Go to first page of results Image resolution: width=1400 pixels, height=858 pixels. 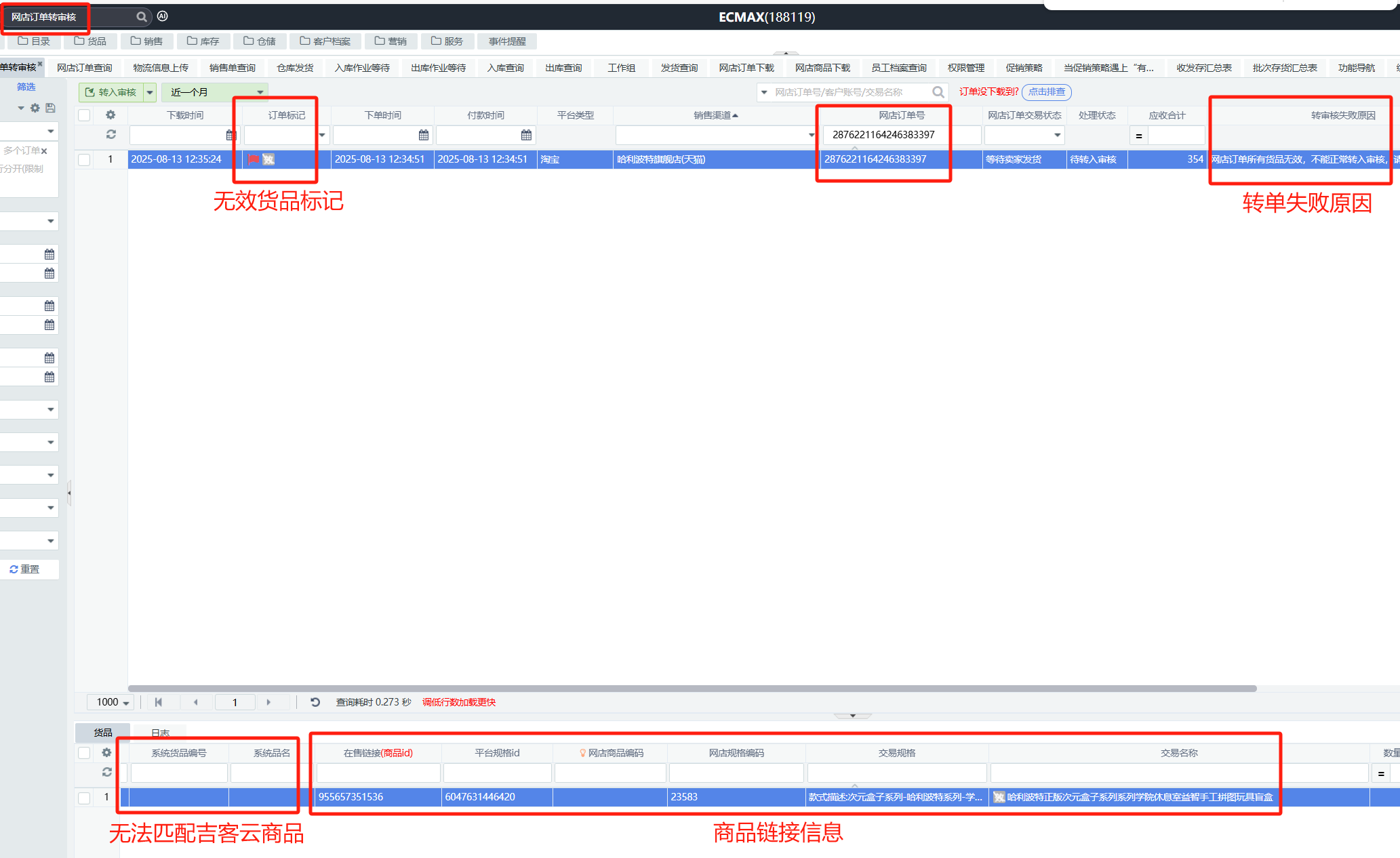[159, 702]
